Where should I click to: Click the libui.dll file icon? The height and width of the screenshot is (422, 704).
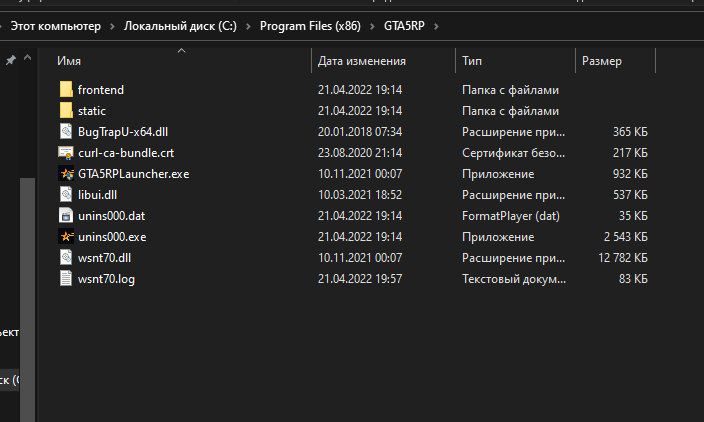coord(66,194)
